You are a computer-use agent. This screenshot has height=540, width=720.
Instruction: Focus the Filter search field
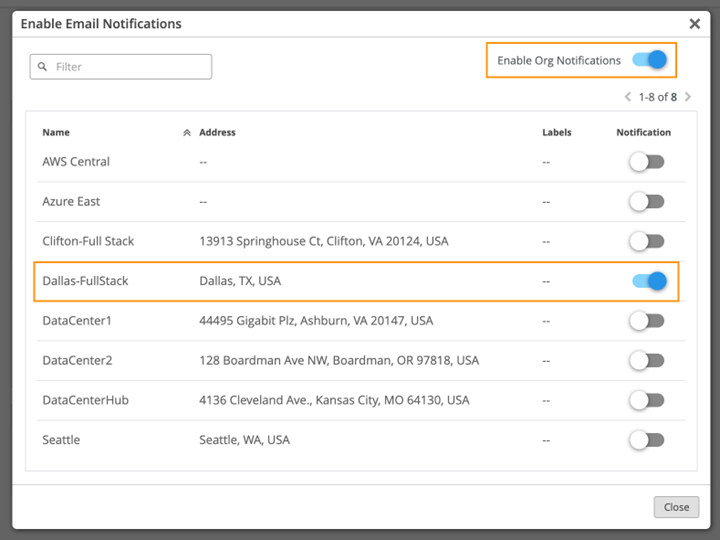(130, 67)
